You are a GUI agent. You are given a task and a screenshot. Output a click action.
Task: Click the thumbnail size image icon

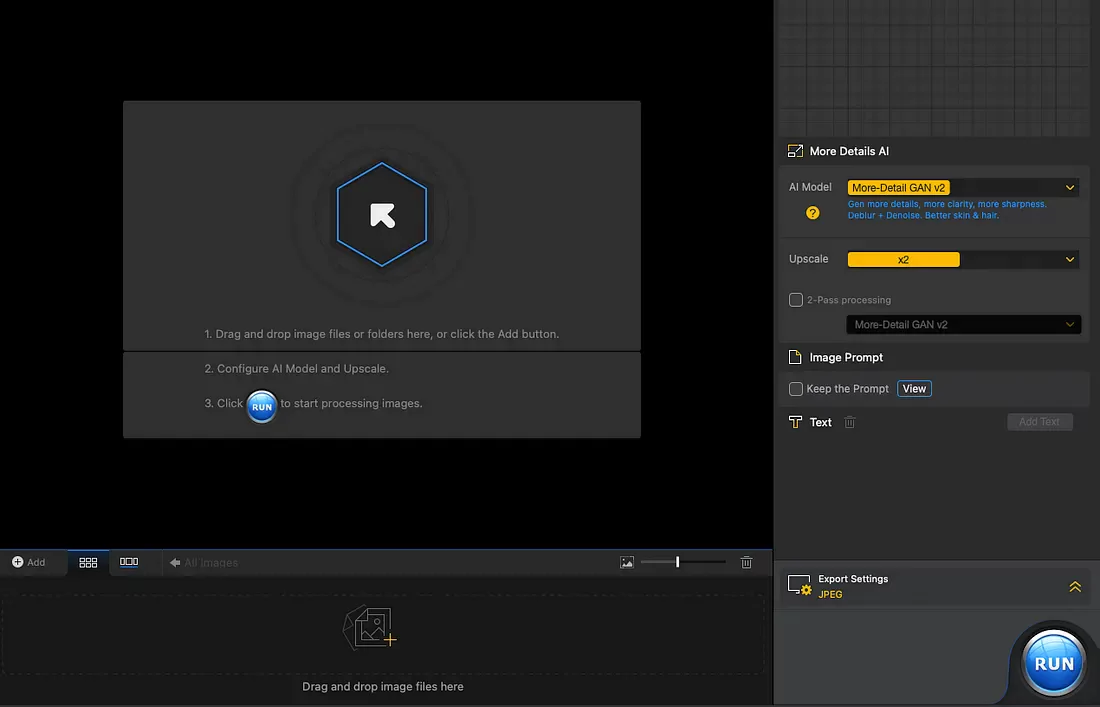pyautogui.click(x=626, y=562)
